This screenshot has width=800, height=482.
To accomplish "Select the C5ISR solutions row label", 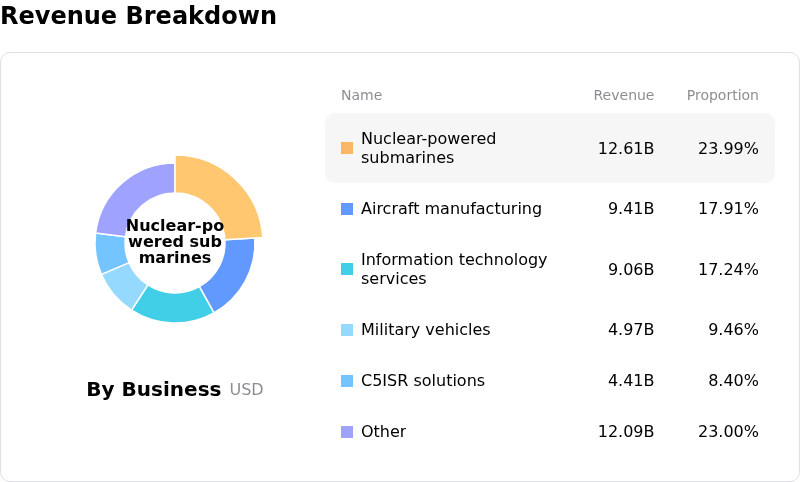I will coord(422,381).
